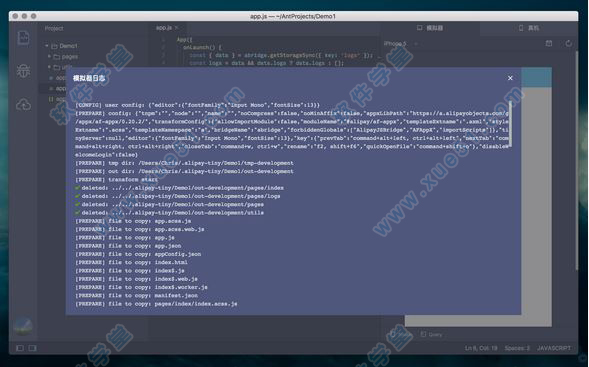Switch to the 真机 device tab

tap(529, 28)
